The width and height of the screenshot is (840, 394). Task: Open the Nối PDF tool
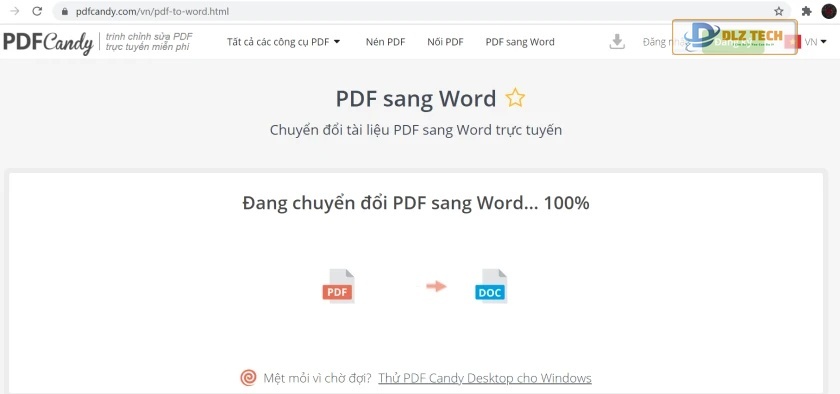[445, 42]
